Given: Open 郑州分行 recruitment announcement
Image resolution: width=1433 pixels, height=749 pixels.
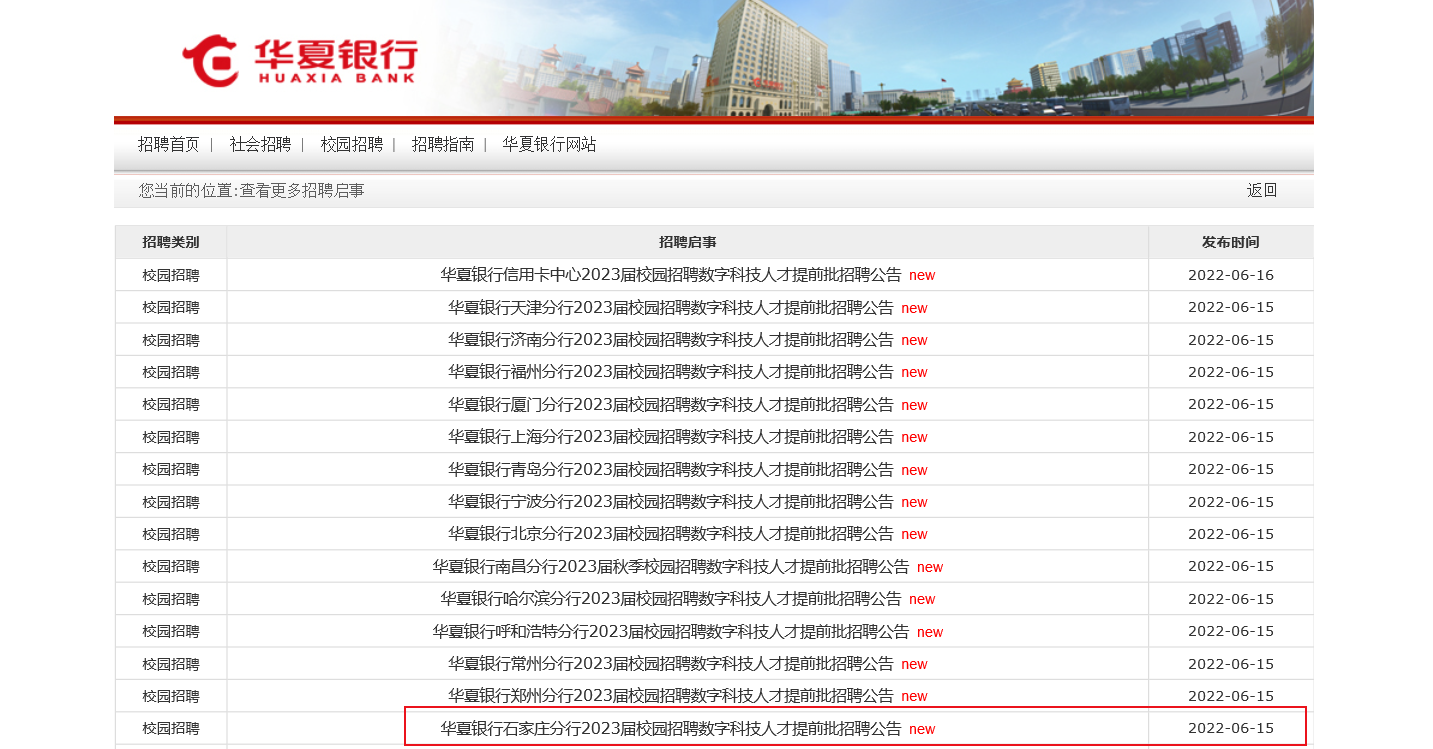Looking at the screenshot, I should tap(671, 695).
